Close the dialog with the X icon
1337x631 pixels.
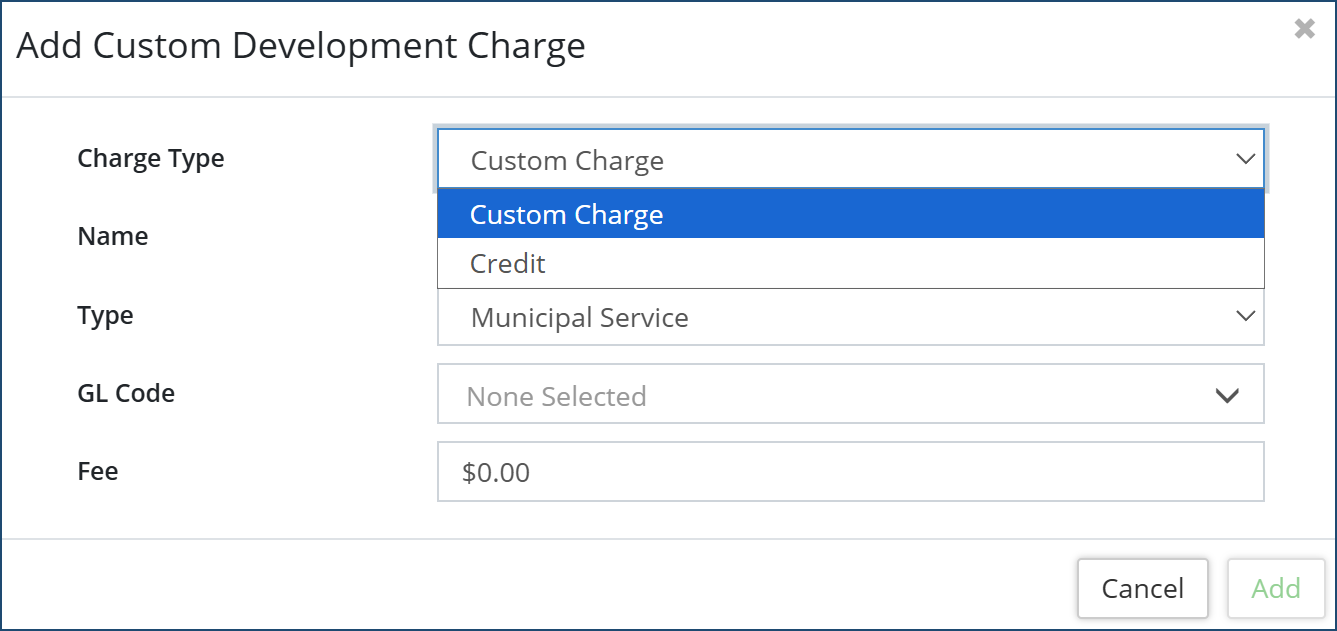(1304, 29)
